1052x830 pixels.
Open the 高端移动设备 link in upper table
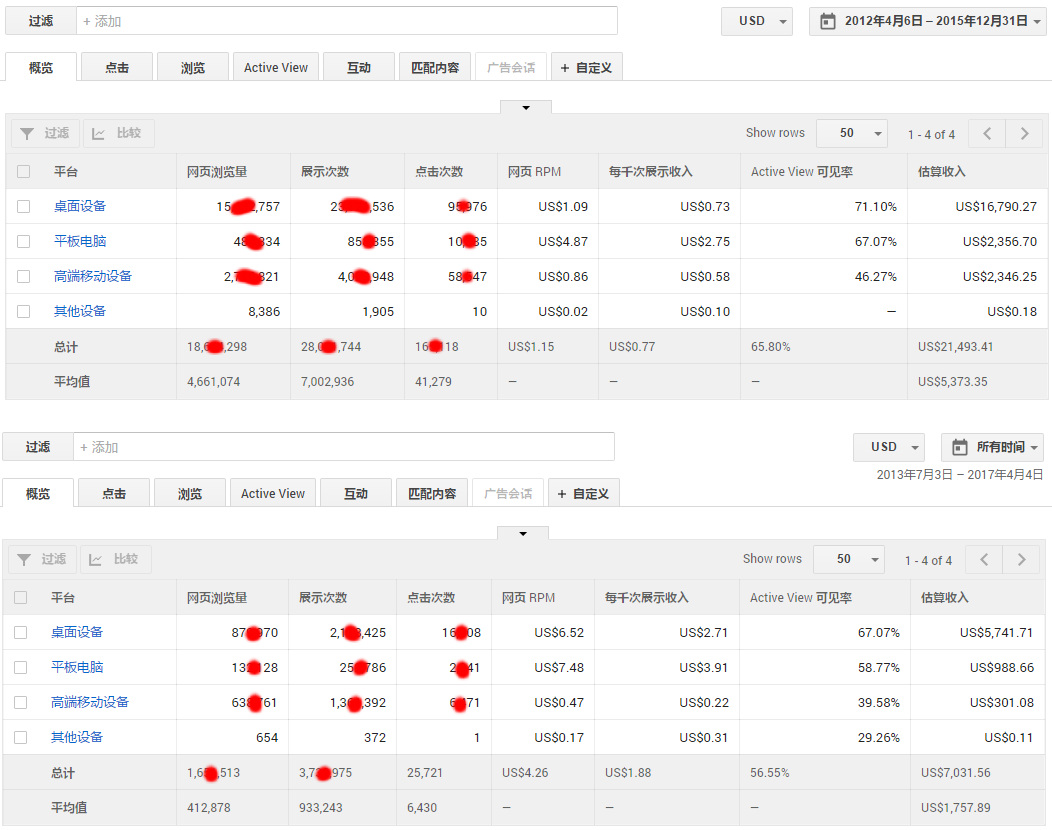point(93,276)
